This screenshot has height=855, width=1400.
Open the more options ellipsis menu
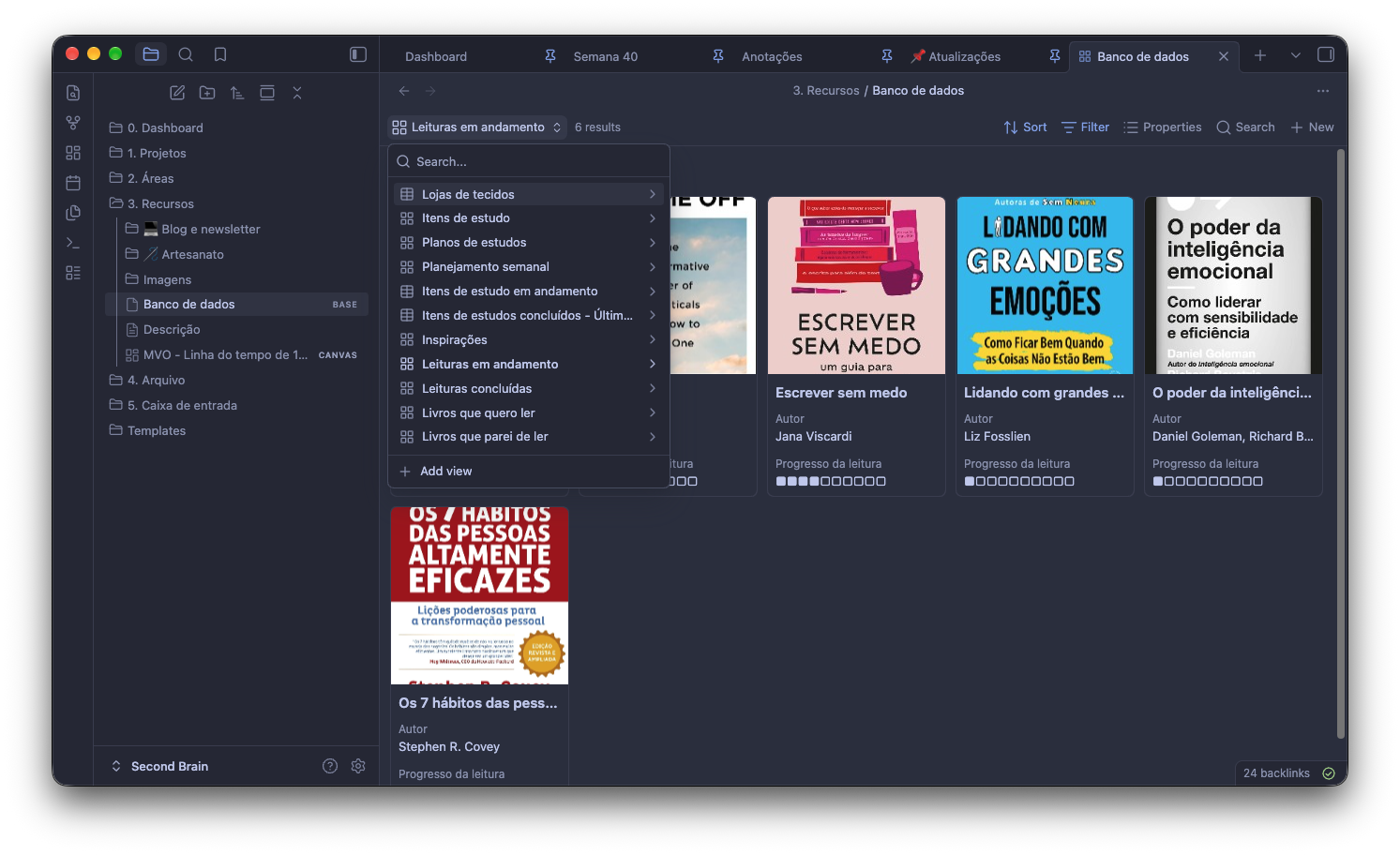(x=1323, y=91)
